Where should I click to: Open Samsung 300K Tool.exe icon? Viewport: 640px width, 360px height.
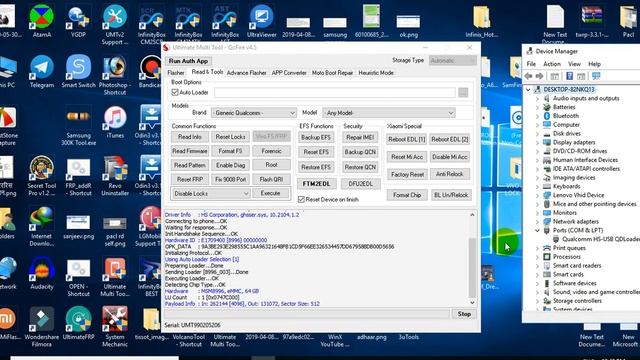point(78,126)
